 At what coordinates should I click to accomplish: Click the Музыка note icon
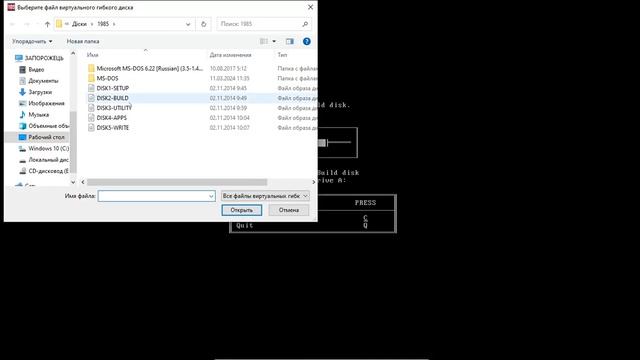coord(22,115)
